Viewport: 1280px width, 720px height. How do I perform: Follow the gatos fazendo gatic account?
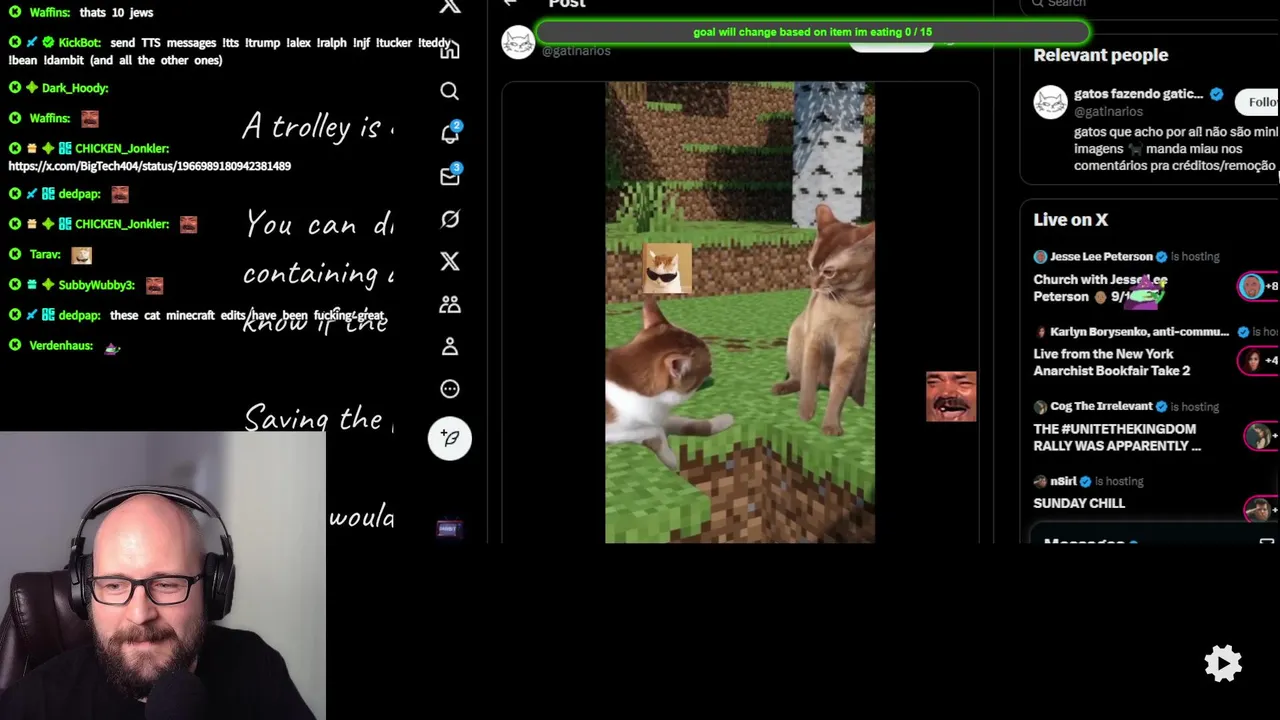coord(1258,102)
